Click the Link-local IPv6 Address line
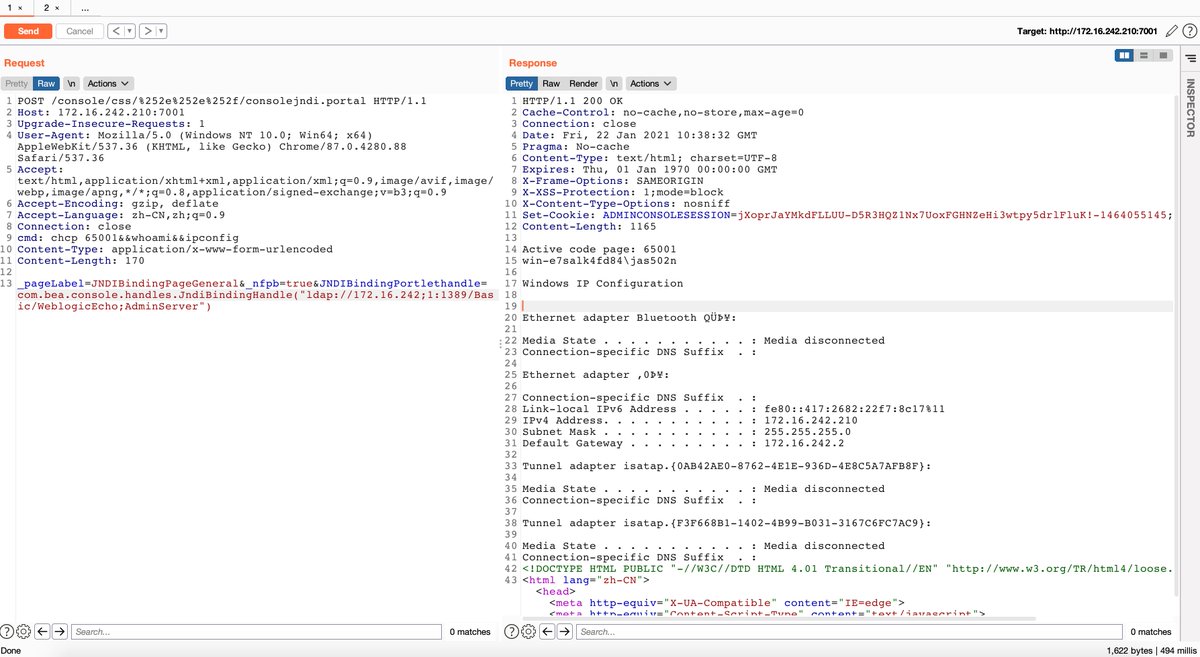This screenshot has height=657, width=1200. [x=733, y=409]
